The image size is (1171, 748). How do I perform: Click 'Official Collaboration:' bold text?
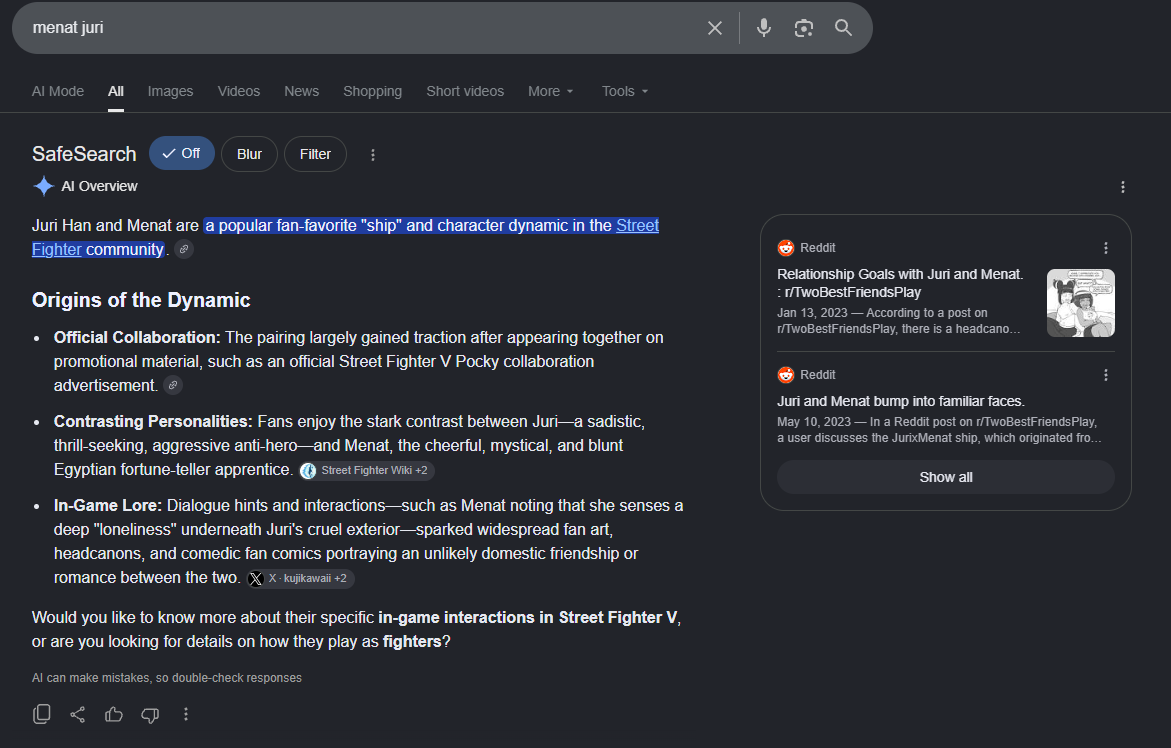[x=137, y=337]
